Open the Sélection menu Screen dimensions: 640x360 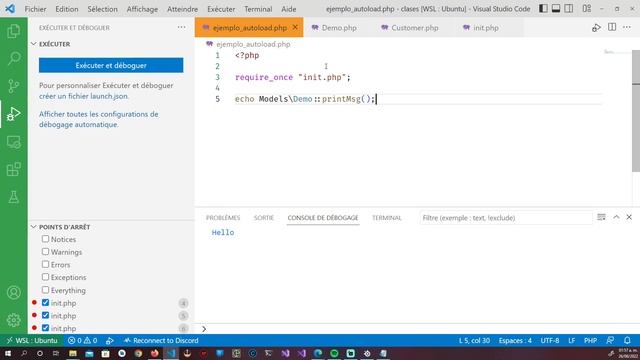[x=102, y=9]
